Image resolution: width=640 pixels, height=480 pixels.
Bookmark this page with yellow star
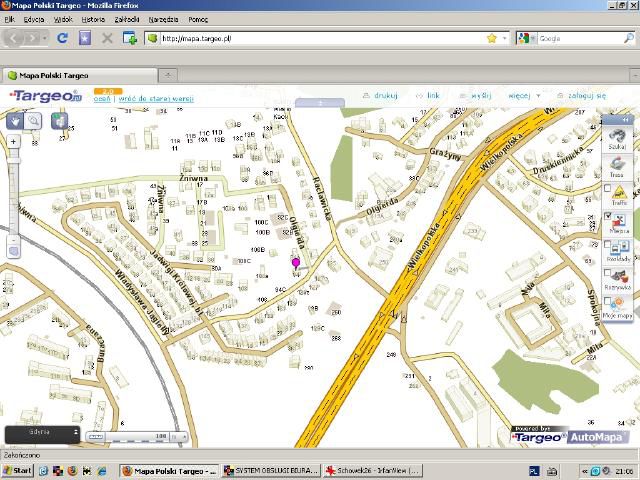coord(492,38)
